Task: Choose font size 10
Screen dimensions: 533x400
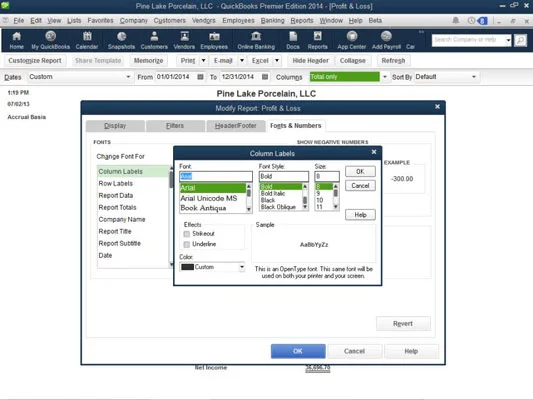Action: [320, 200]
